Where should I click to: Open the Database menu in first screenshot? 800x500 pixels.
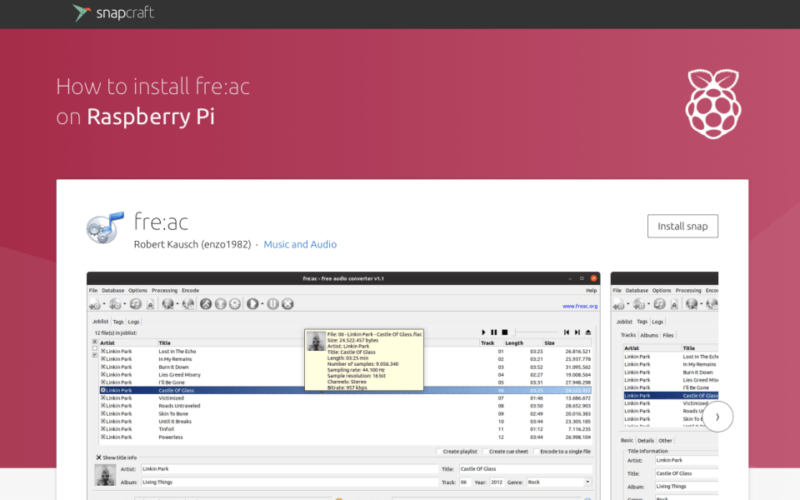(113, 290)
